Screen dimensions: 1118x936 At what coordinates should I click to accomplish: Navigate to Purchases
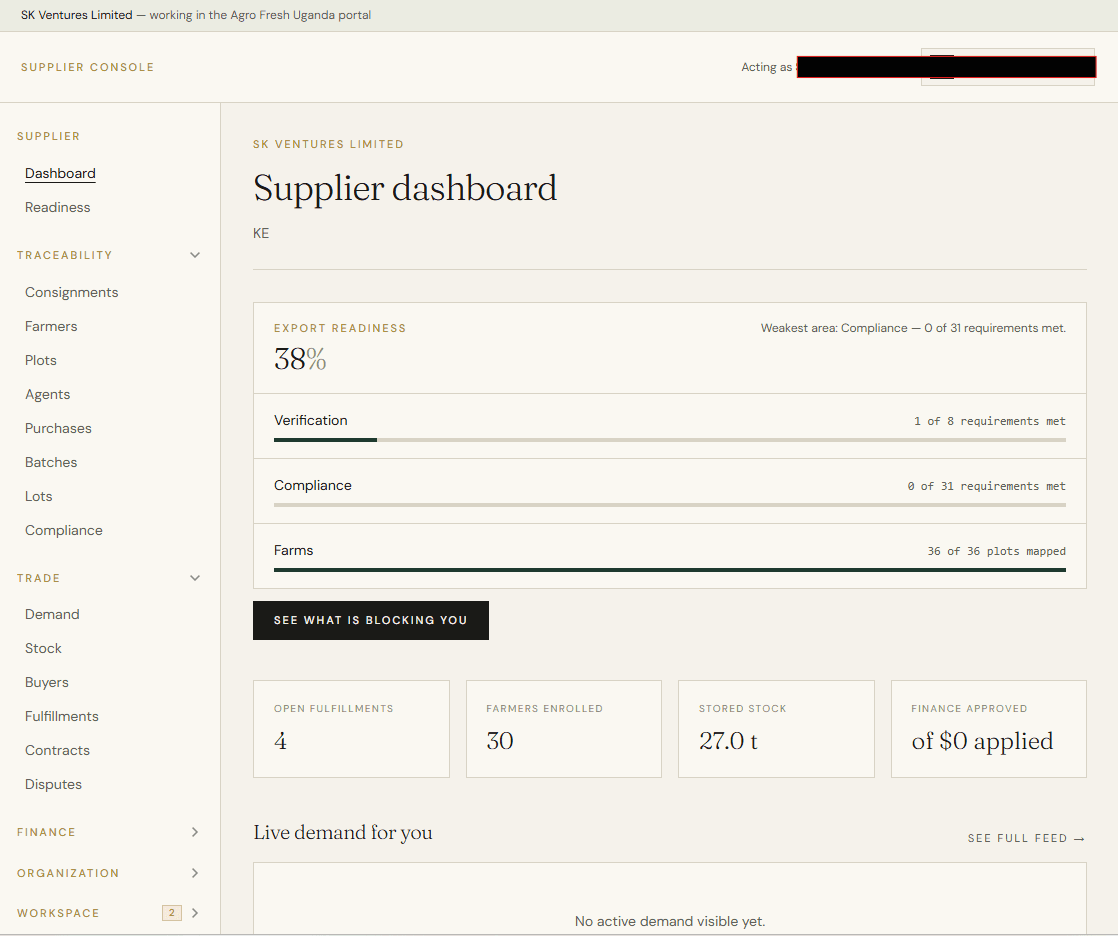(58, 428)
